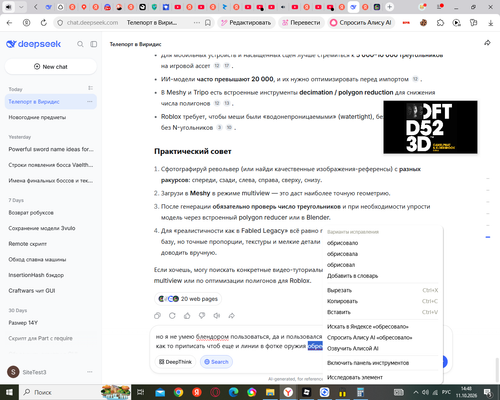Open Calculator from the taskbar
The image size is (500, 400).
(360, 392)
